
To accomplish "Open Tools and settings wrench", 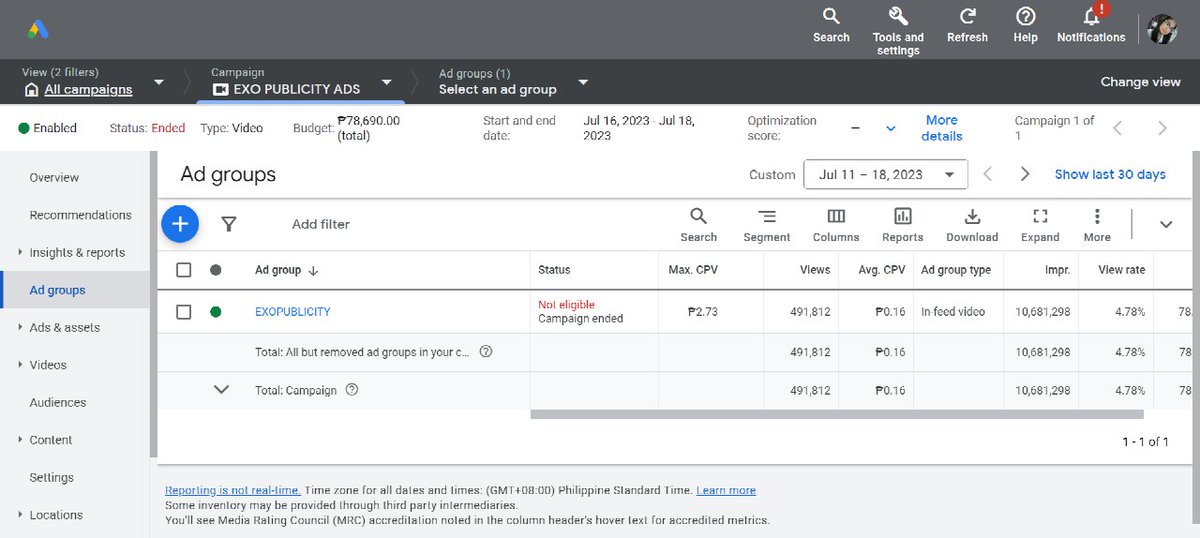I will [x=898, y=30].
